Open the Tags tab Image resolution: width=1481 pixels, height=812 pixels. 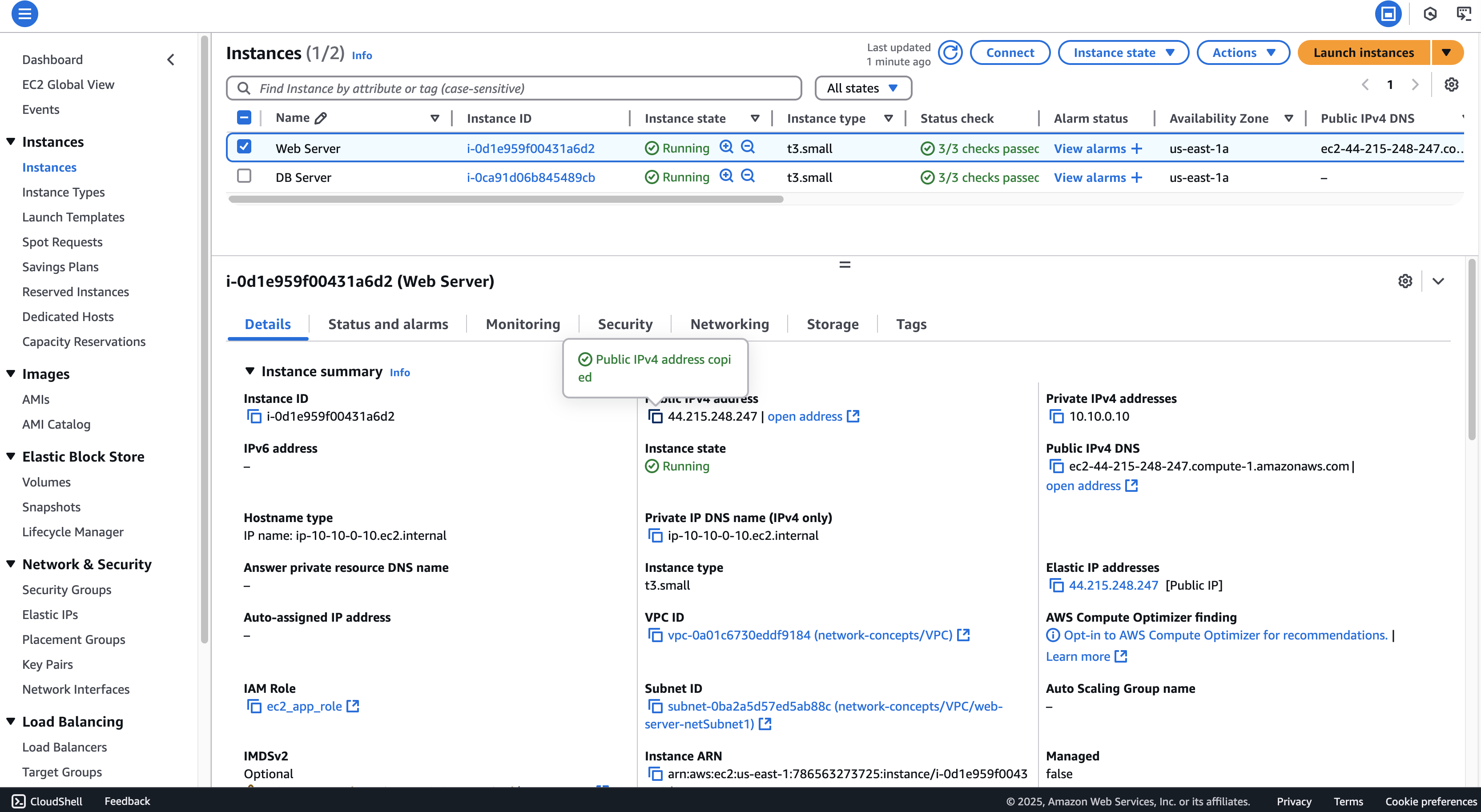911,324
